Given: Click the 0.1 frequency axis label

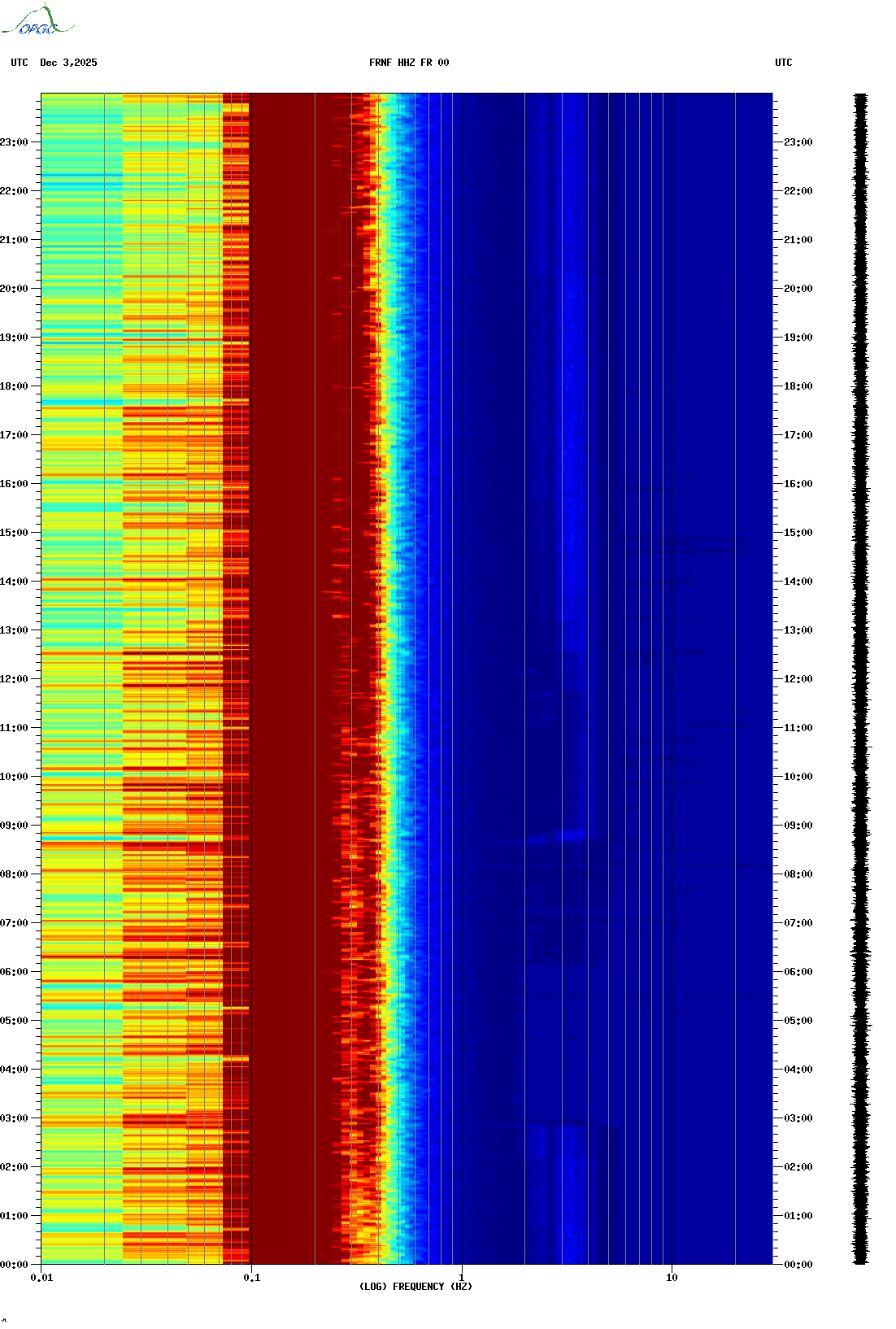Looking at the screenshot, I should point(251,1278).
